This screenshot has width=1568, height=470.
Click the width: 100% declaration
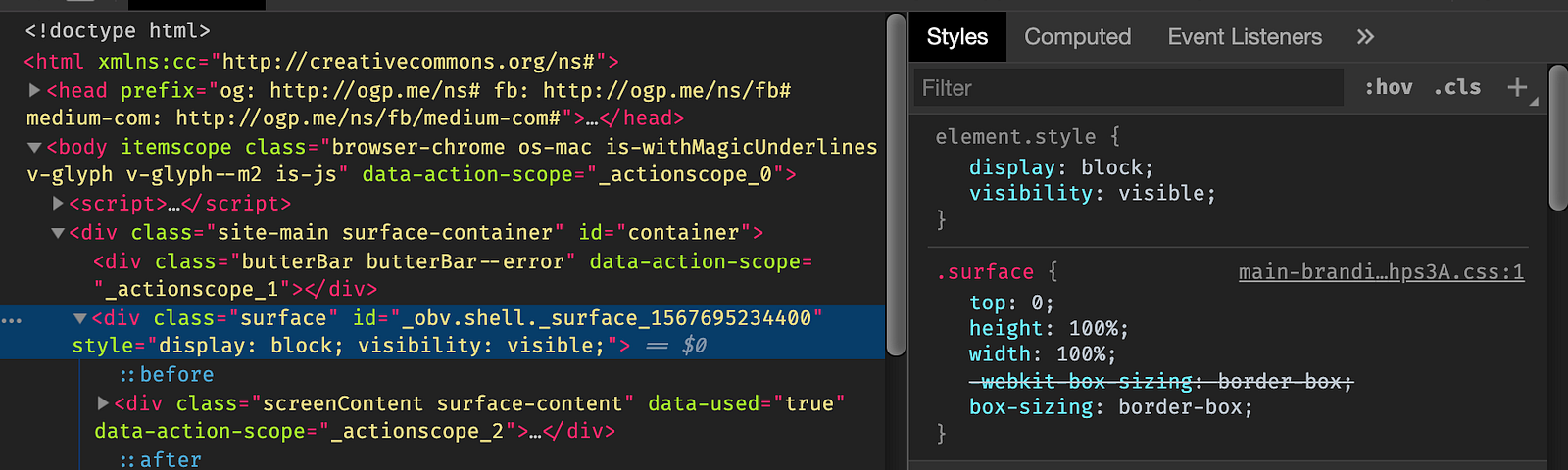1043,353
